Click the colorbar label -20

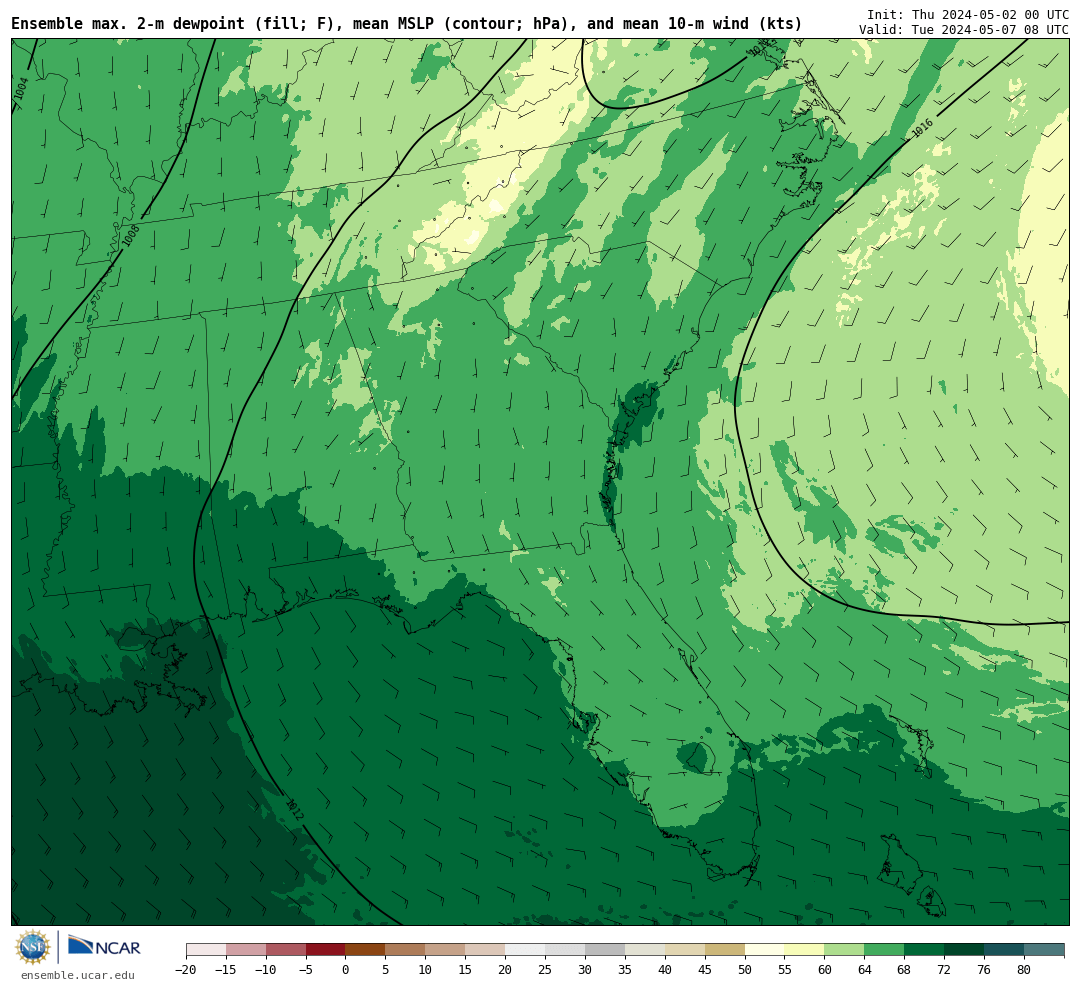point(185,970)
